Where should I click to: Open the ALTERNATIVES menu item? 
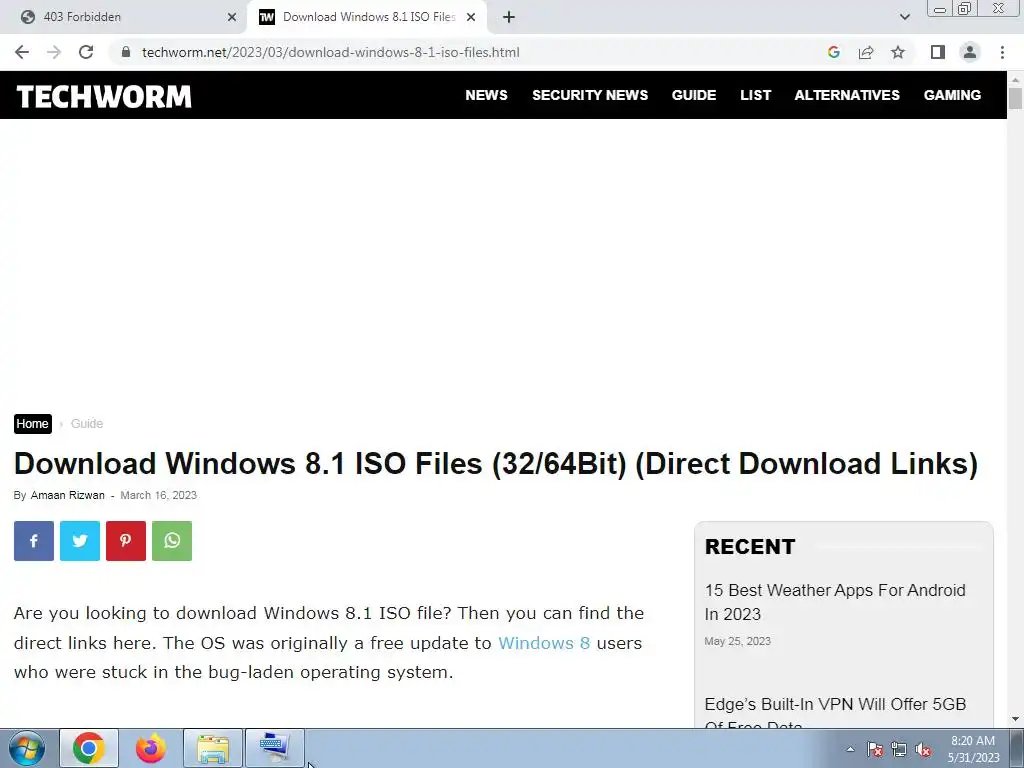coord(847,95)
